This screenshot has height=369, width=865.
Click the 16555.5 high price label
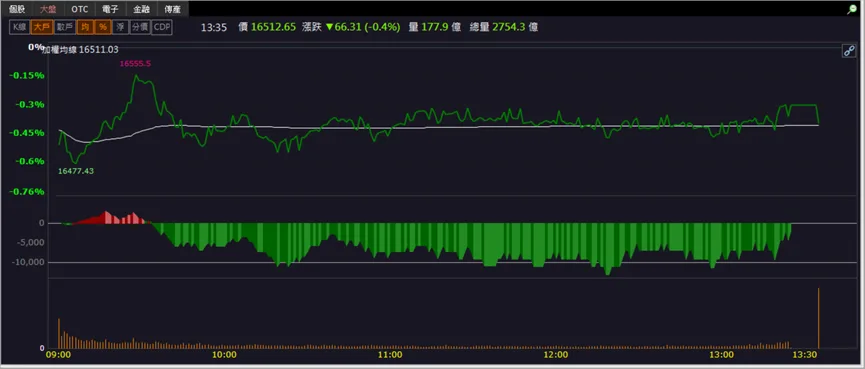pos(135,64)
